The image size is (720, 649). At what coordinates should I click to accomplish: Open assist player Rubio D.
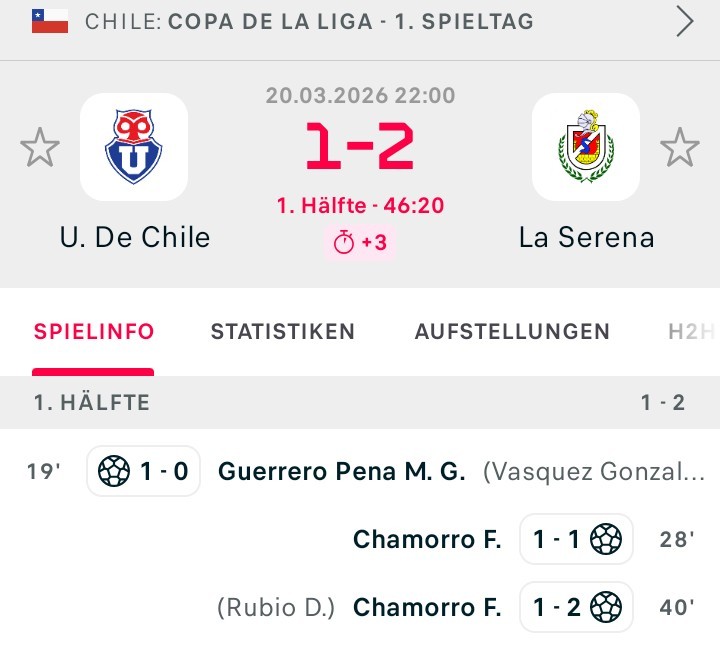[x=276, y=607]
